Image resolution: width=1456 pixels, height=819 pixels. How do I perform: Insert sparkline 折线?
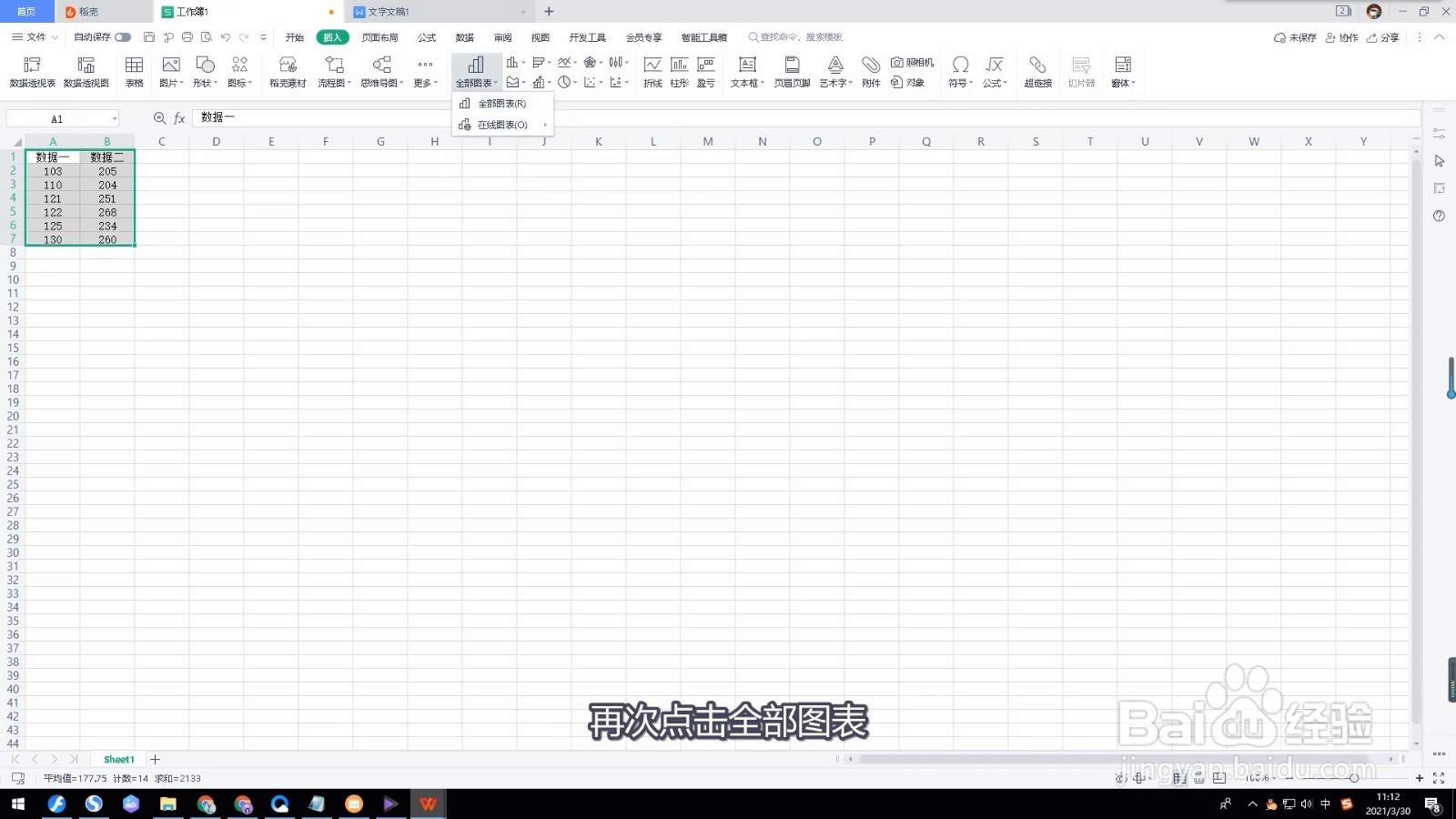[x=652, y=71]
